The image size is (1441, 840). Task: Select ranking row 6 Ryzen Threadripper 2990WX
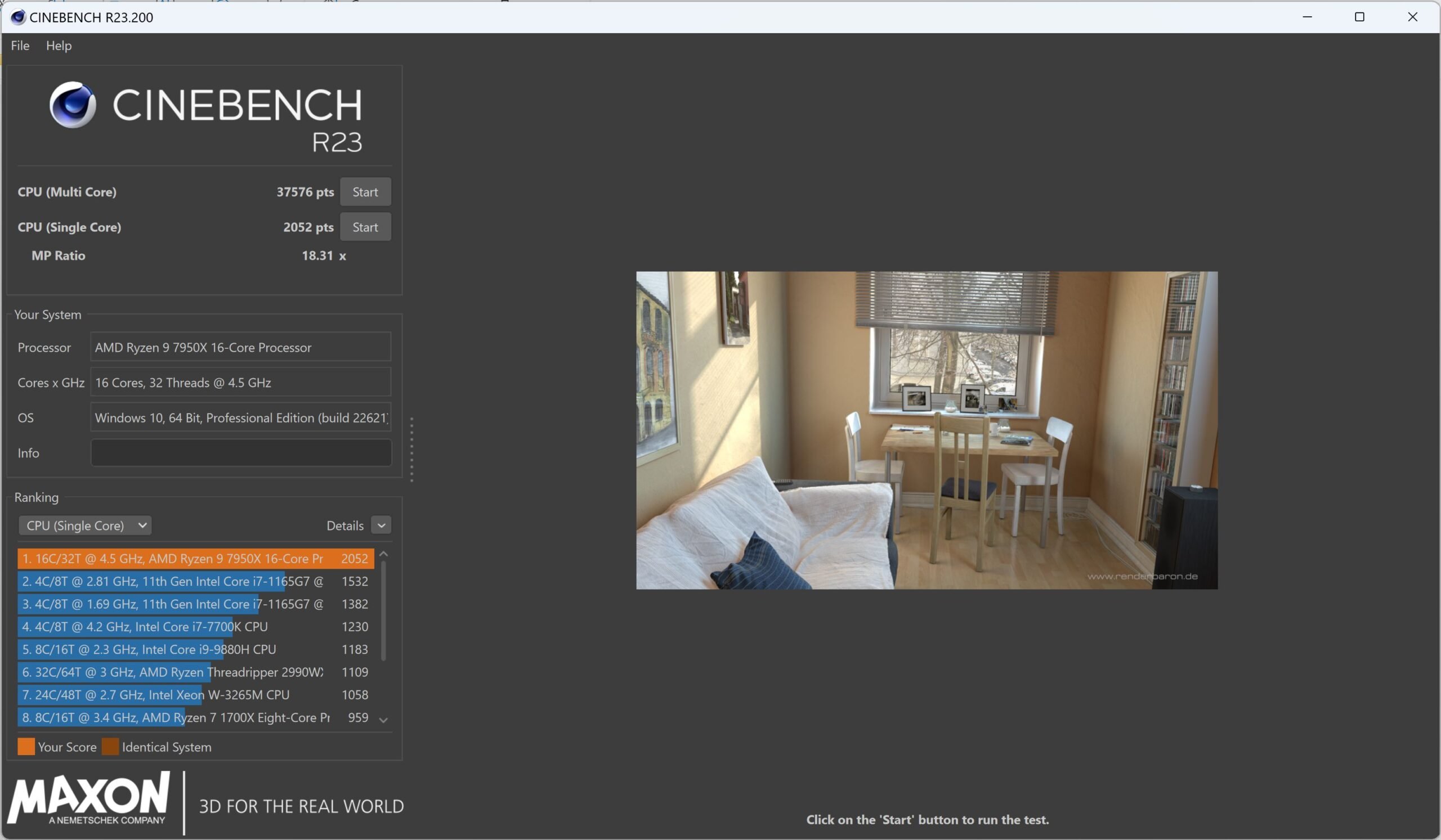click(195, 672)
